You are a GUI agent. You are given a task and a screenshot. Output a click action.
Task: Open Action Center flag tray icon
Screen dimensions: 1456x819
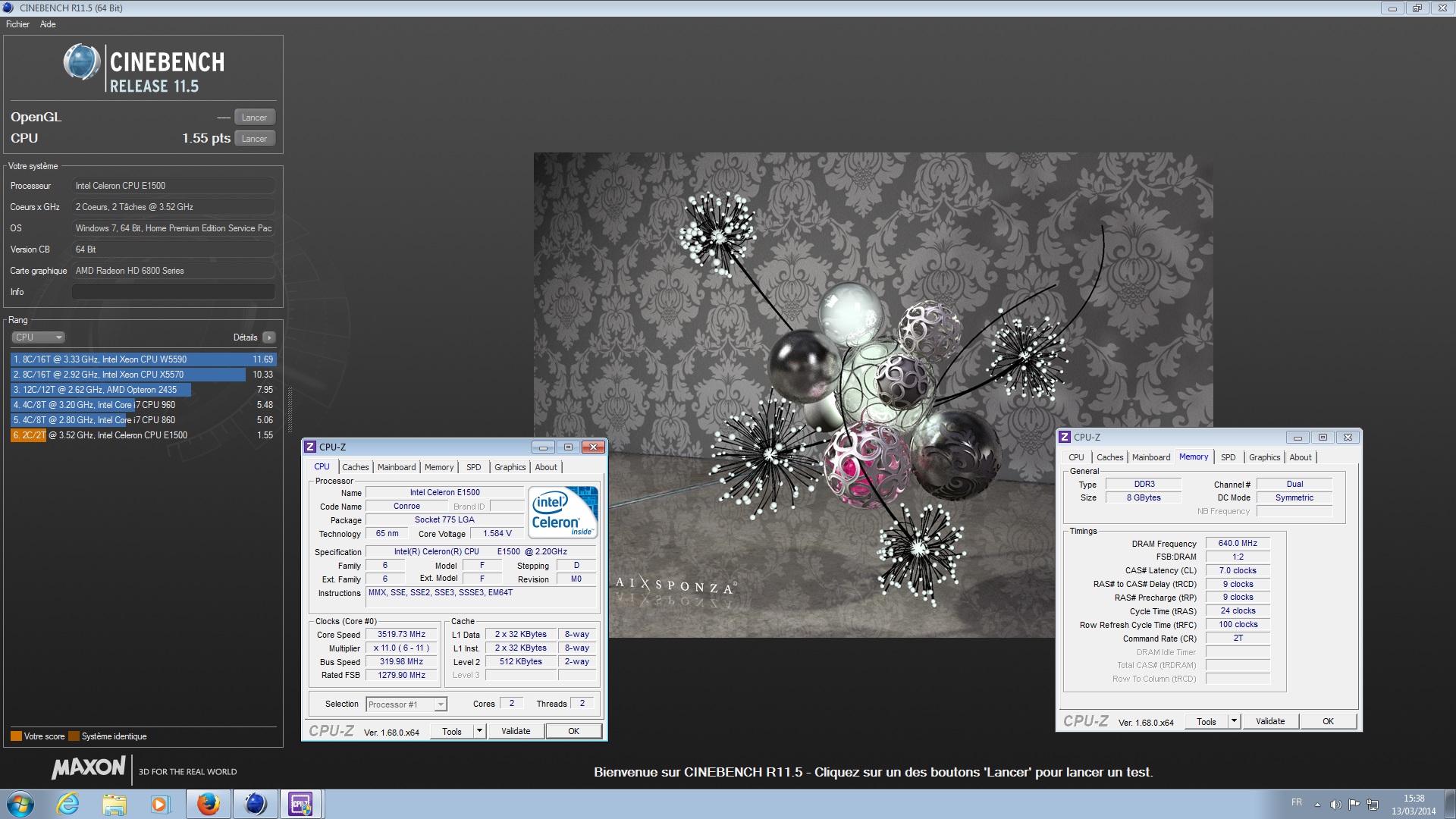[x=1354, y=805]
